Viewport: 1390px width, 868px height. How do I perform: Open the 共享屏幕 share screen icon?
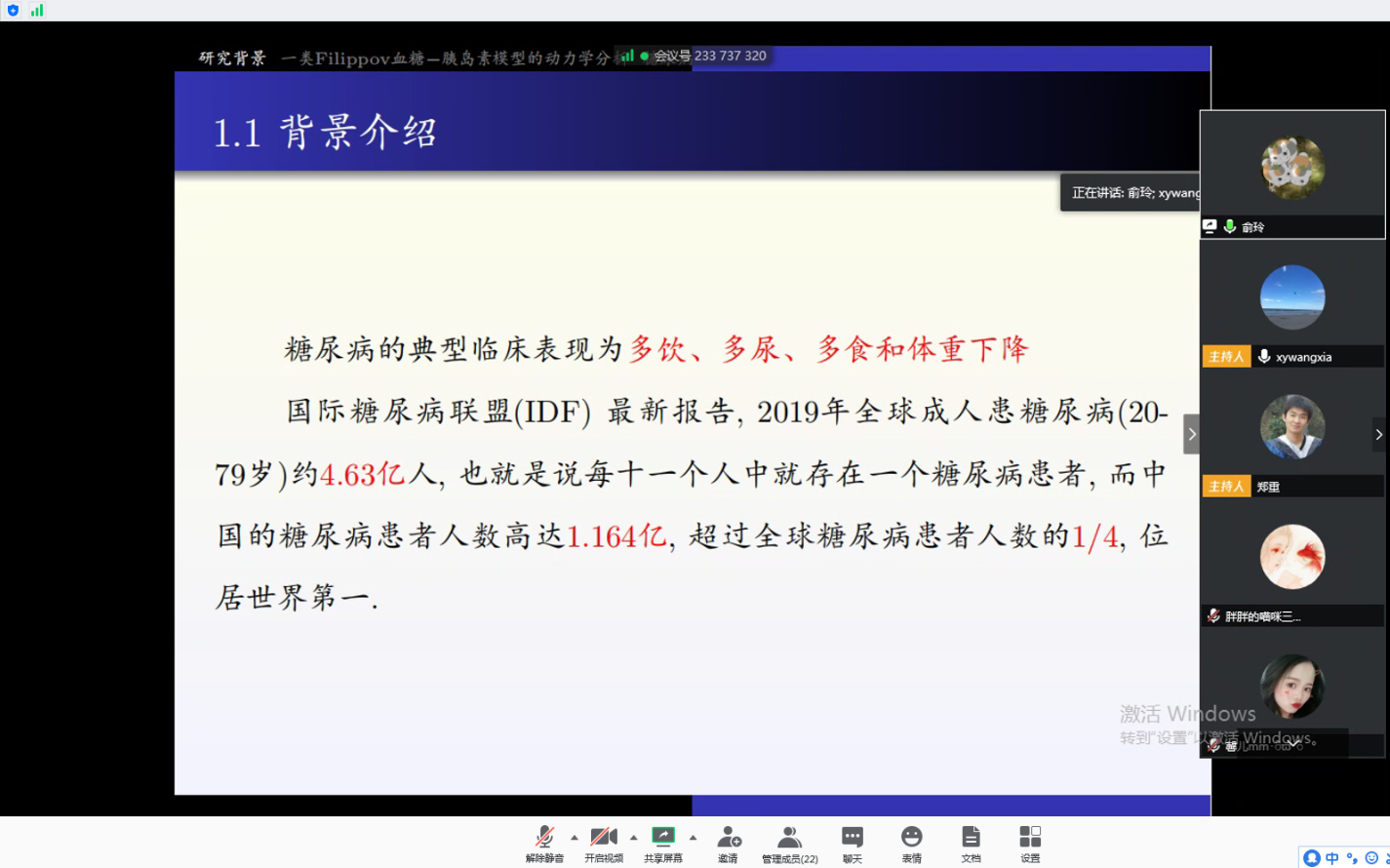[x=663, y=838]
